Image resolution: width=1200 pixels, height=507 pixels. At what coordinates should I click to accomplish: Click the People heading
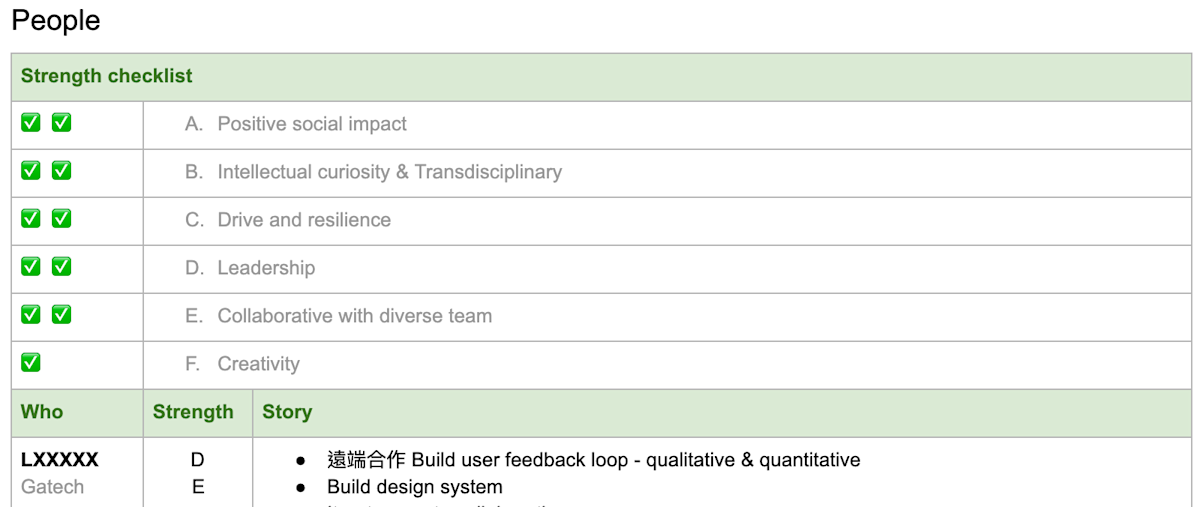pyautogui.click(x=56, y=21)
